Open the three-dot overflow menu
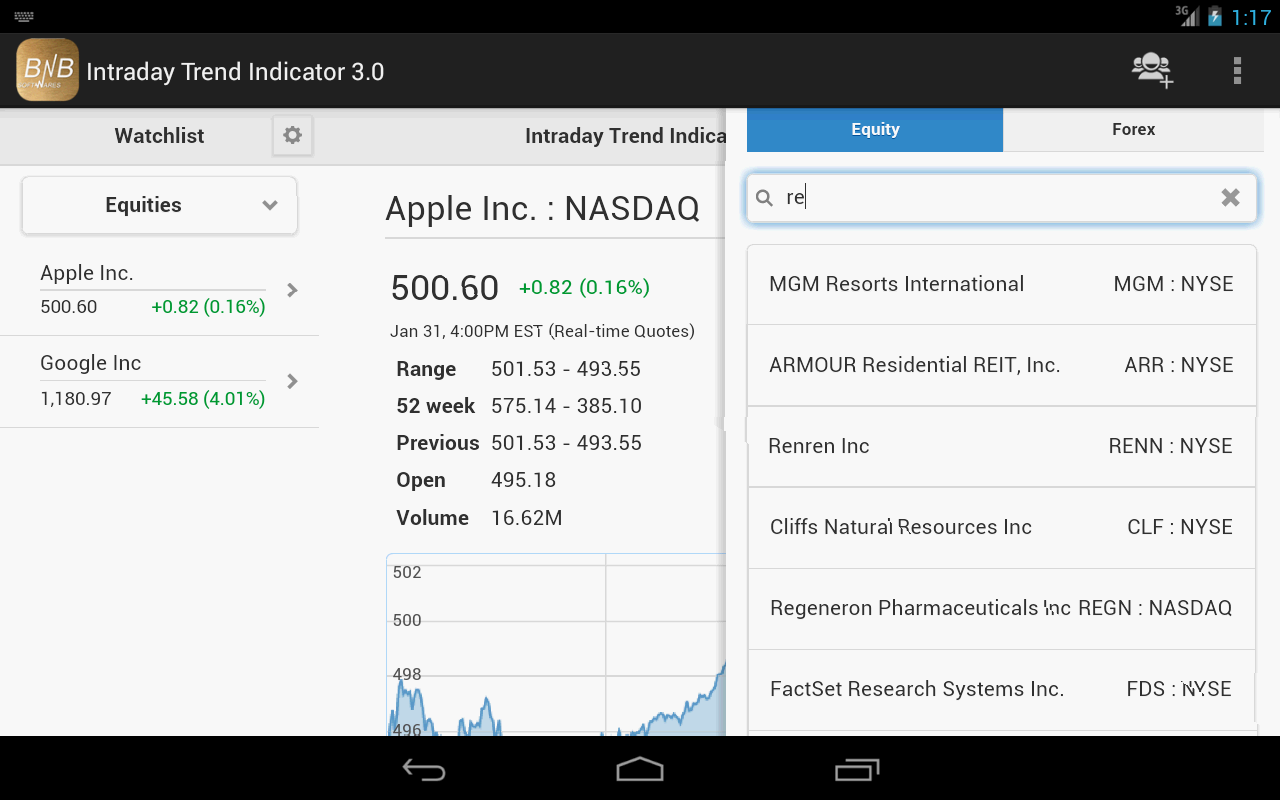This screenshot has height=800, width=1280. [x=1237, y=70]
